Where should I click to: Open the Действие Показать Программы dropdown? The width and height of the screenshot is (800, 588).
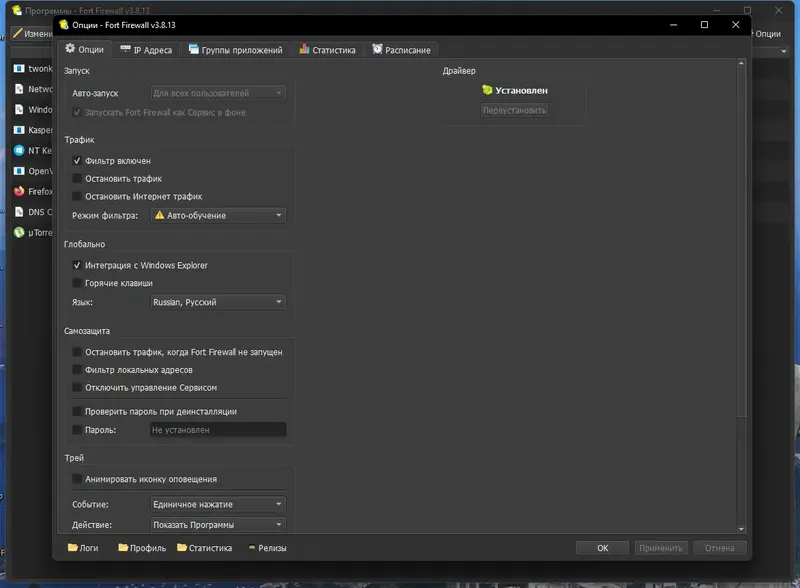(218, 525)
